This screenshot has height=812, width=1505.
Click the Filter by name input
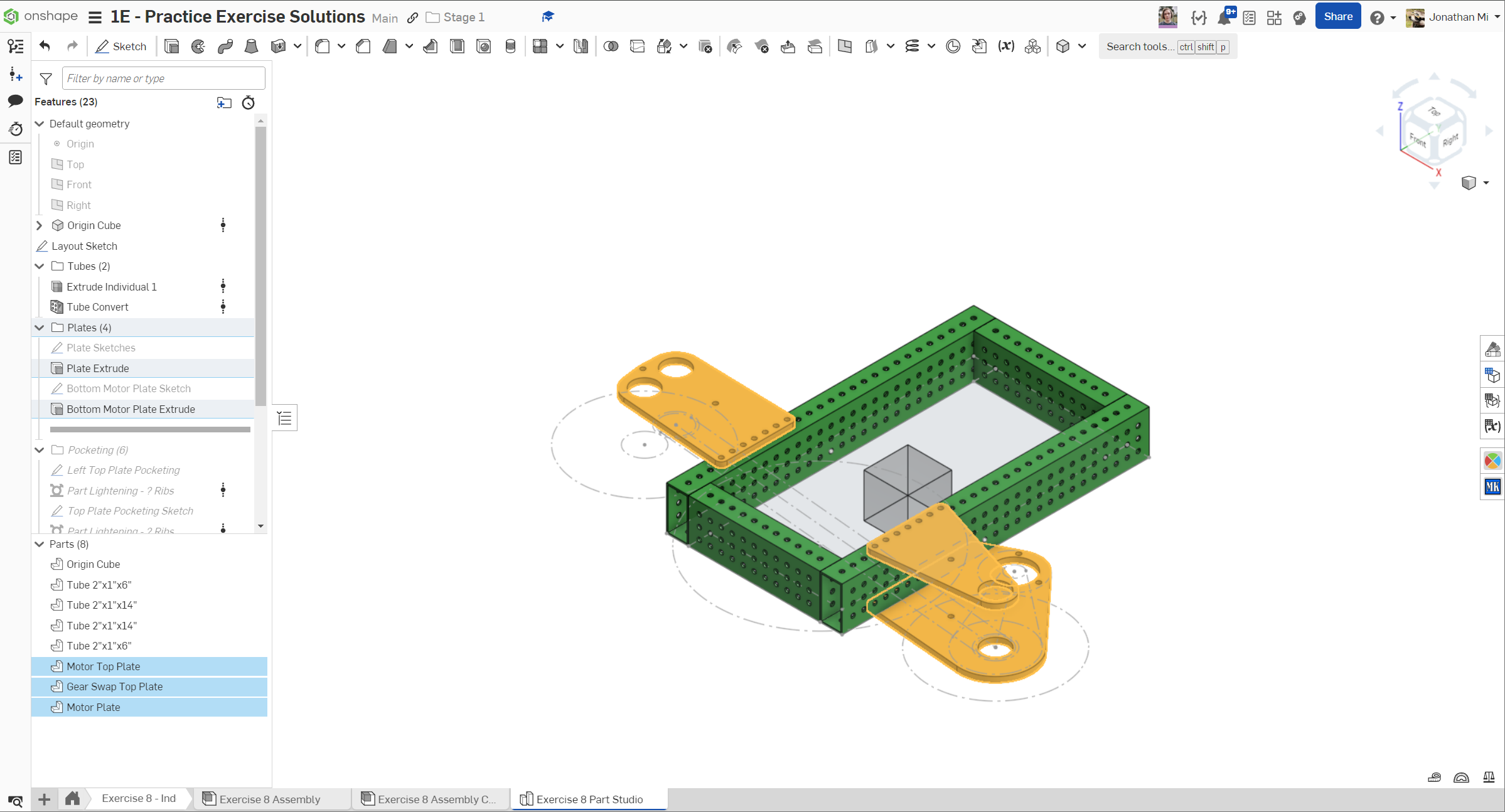click(163, 78)
